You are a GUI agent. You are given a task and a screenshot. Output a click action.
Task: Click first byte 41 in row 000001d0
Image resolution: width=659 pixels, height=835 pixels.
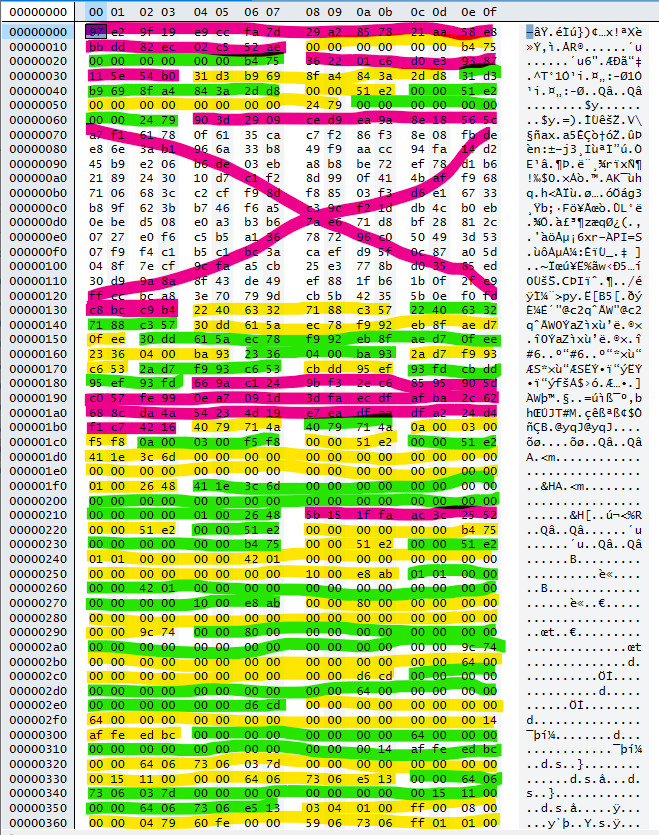point(96,456)
